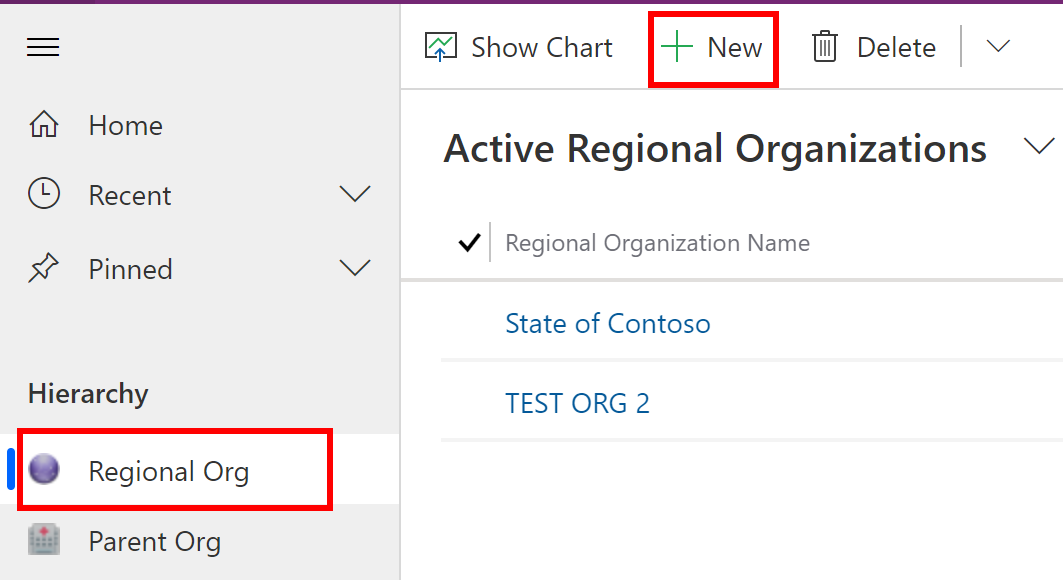This screenshot has width=1063, height=580.
Task: Click the Show Chart icon
Action: (441, 47)
